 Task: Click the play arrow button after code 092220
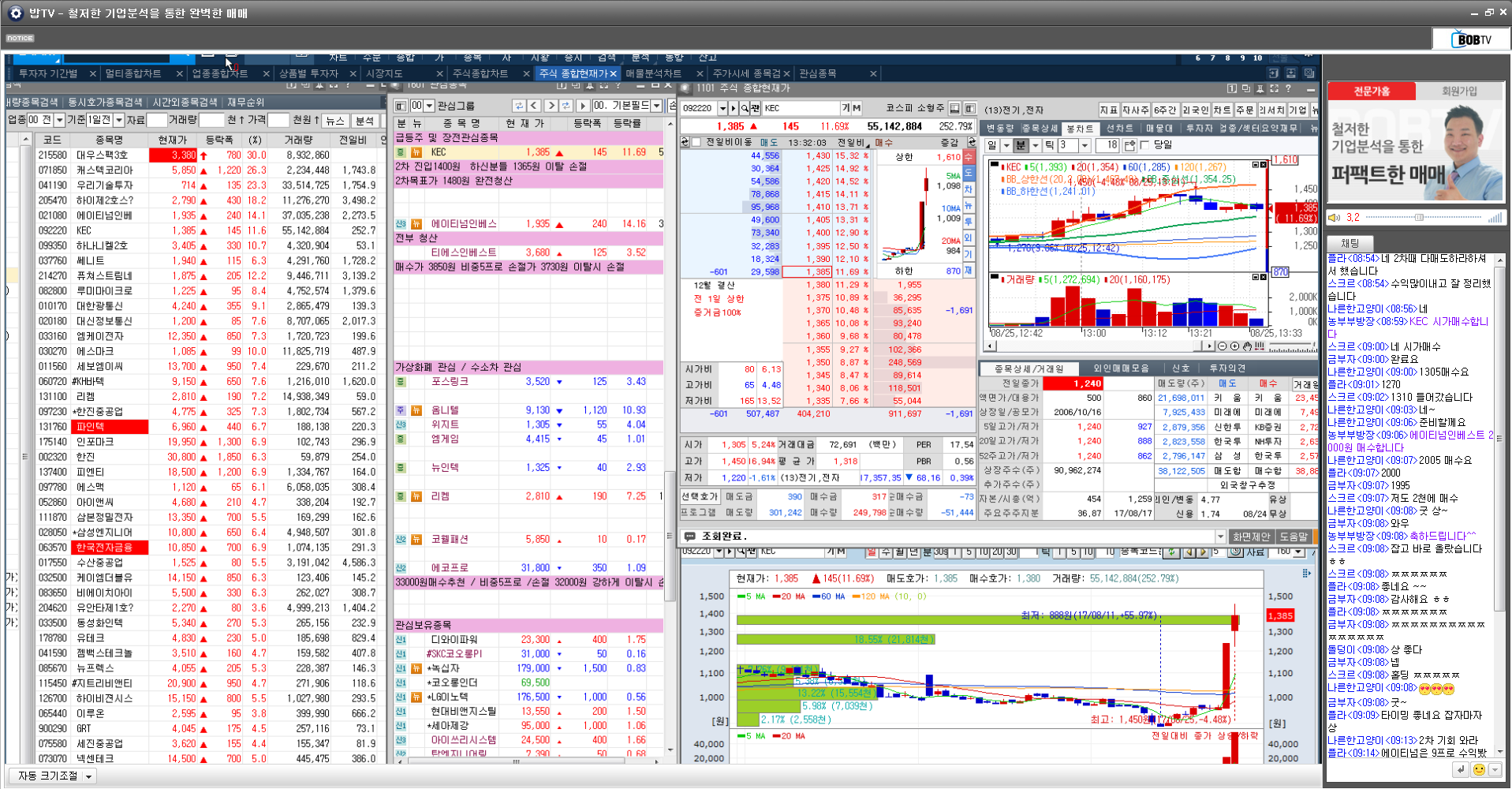click(x=734, y=108)
